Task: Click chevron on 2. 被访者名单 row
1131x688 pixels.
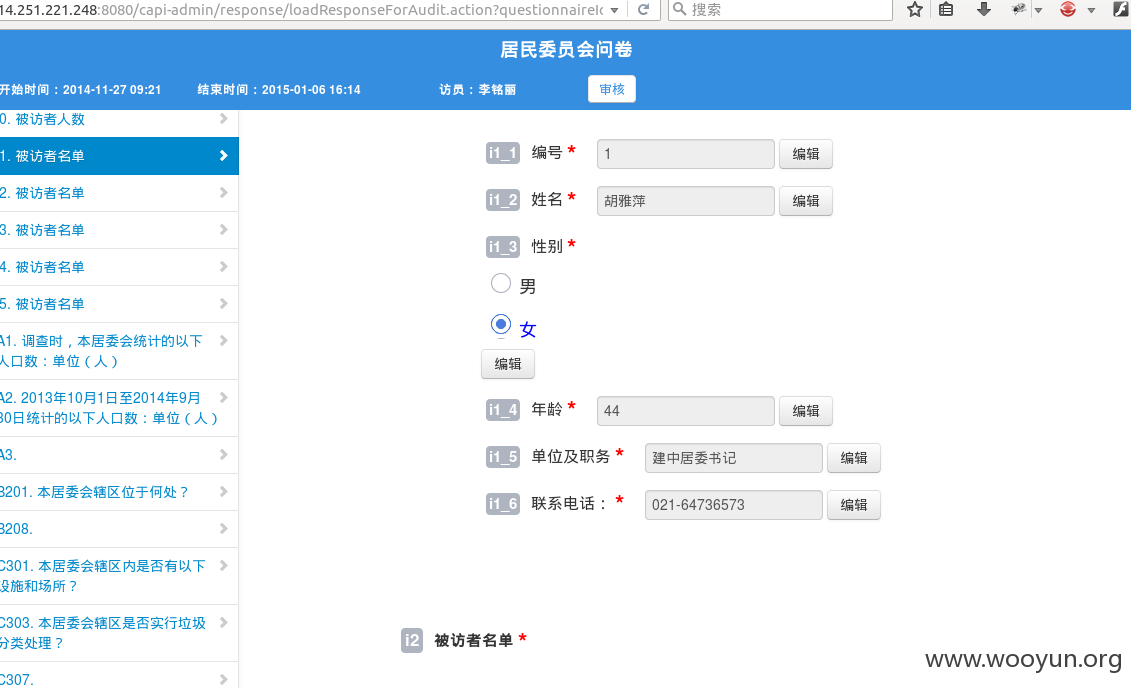Action: pos(224,193)
